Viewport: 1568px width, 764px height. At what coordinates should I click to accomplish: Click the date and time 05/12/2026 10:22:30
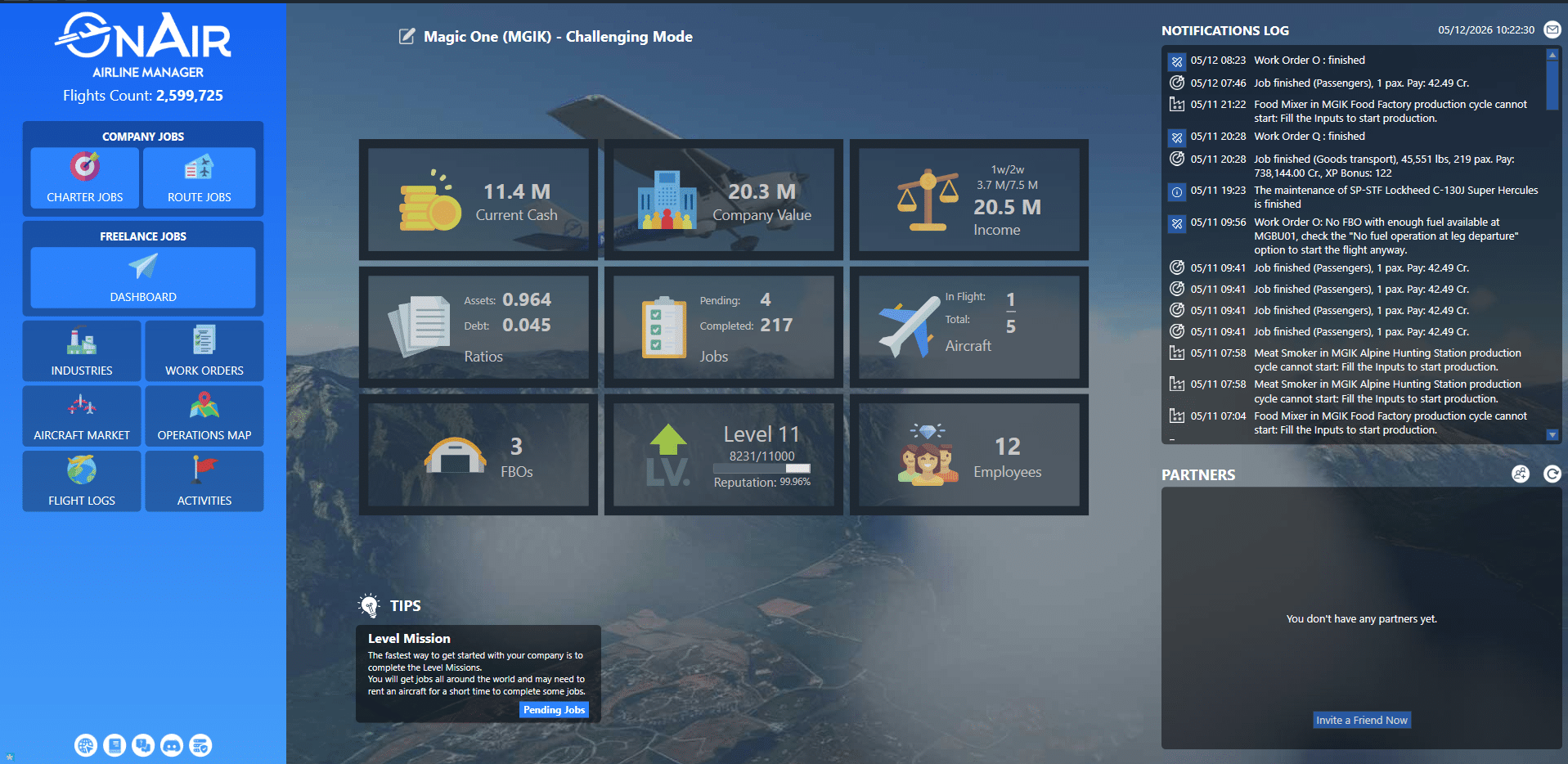click(1486, 30)
